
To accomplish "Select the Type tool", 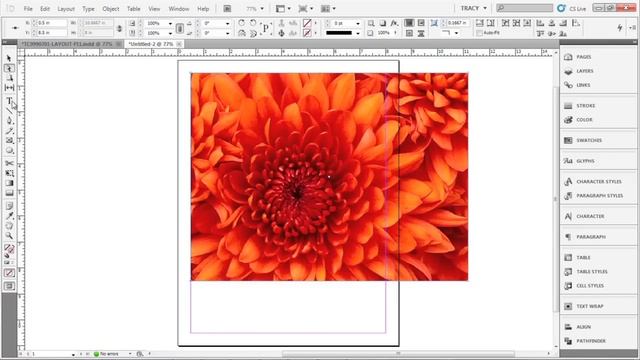I will [9, 100].
